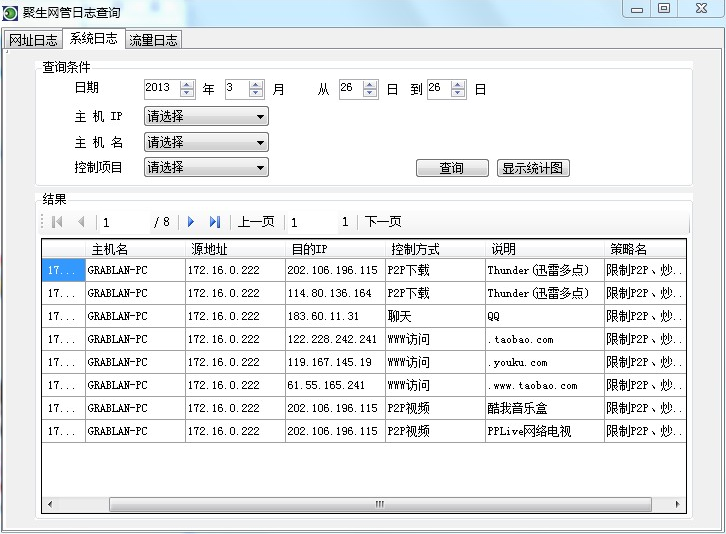Click the .taobao.com cell
This screenshot has height=534, width=726.
tap(544, 339)
